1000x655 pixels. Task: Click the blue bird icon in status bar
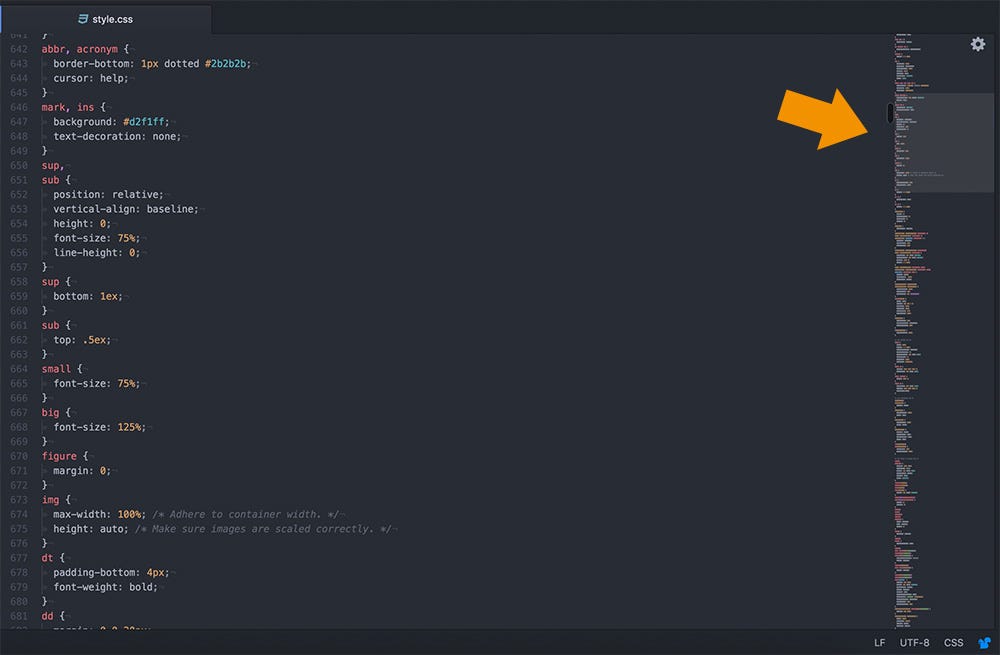984,643
